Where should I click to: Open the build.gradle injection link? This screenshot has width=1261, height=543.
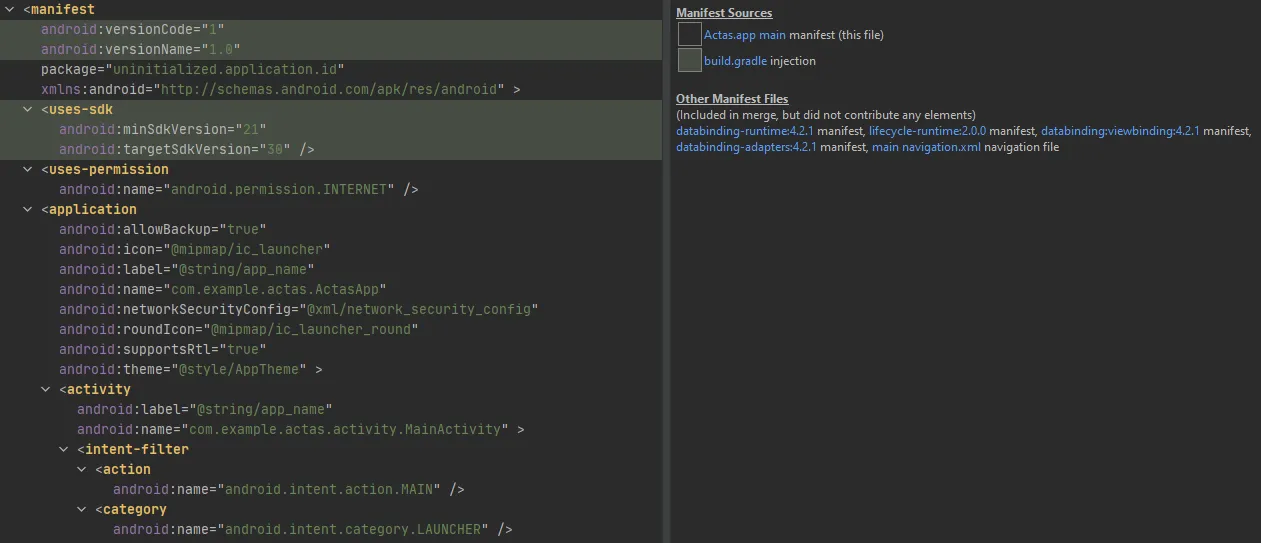(x=735, y=61)
